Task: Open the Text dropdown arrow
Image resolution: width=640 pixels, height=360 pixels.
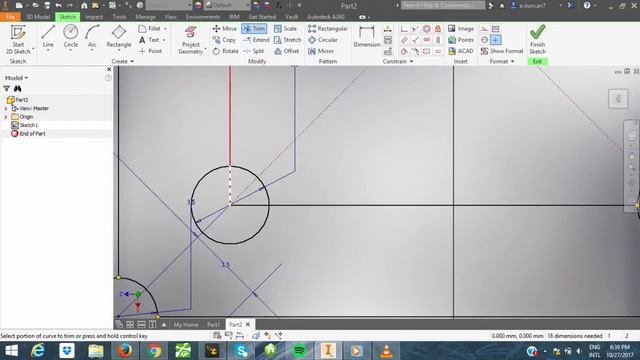Action: (x=164, y=40)
